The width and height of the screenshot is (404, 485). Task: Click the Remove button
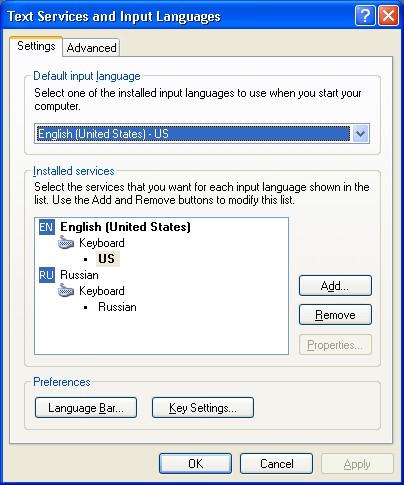pos(335,315)
